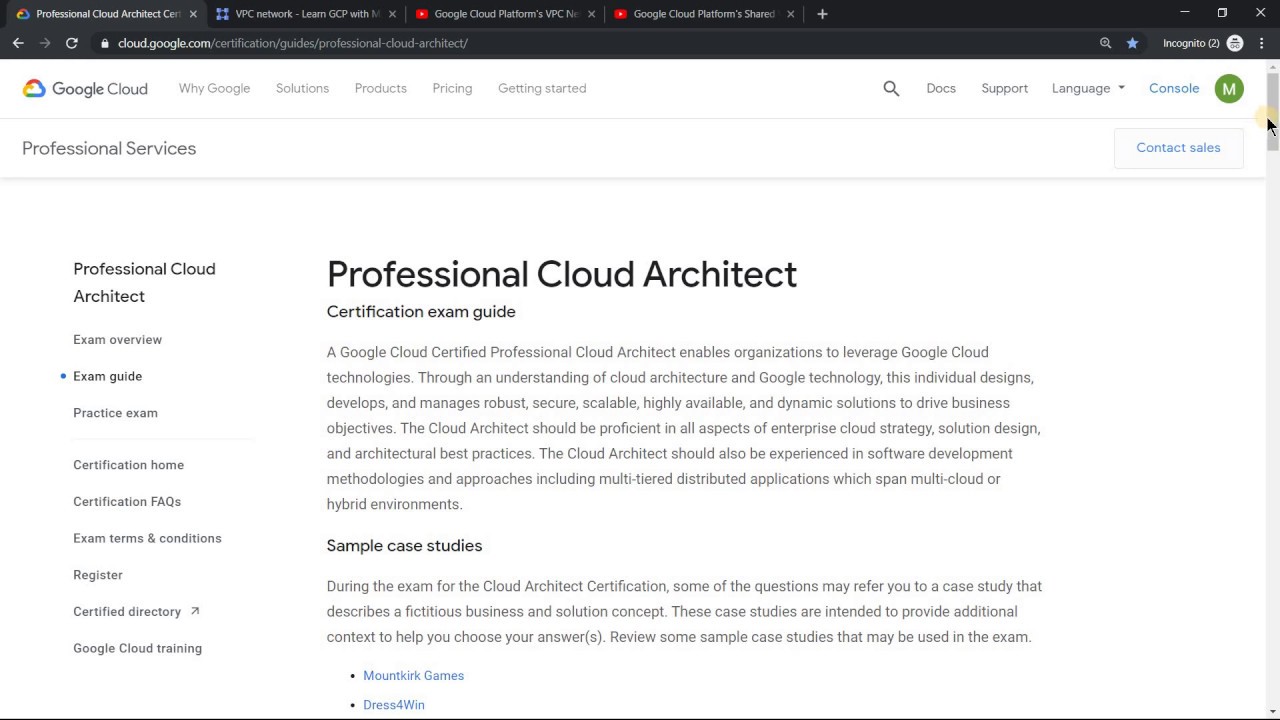Open the Solutions menu
Image resolution: width=1280 pixels, height=720 pixels.
(x=302, y=88)
